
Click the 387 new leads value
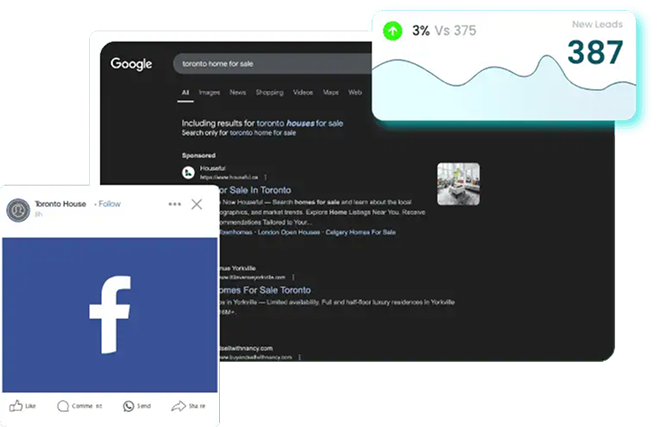click(x=595, y=52)
